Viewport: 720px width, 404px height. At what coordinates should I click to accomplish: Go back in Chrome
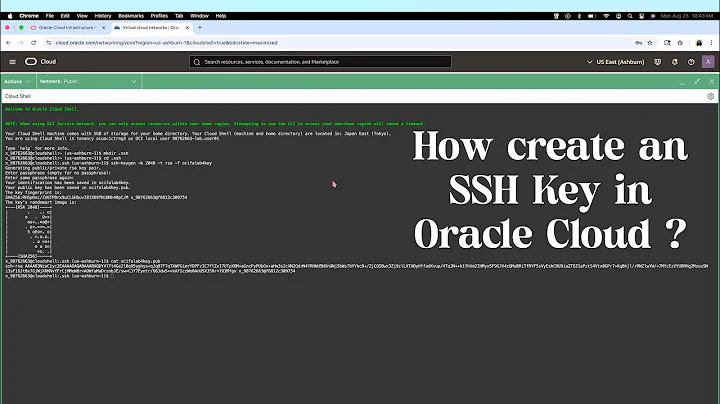[8, 43]
